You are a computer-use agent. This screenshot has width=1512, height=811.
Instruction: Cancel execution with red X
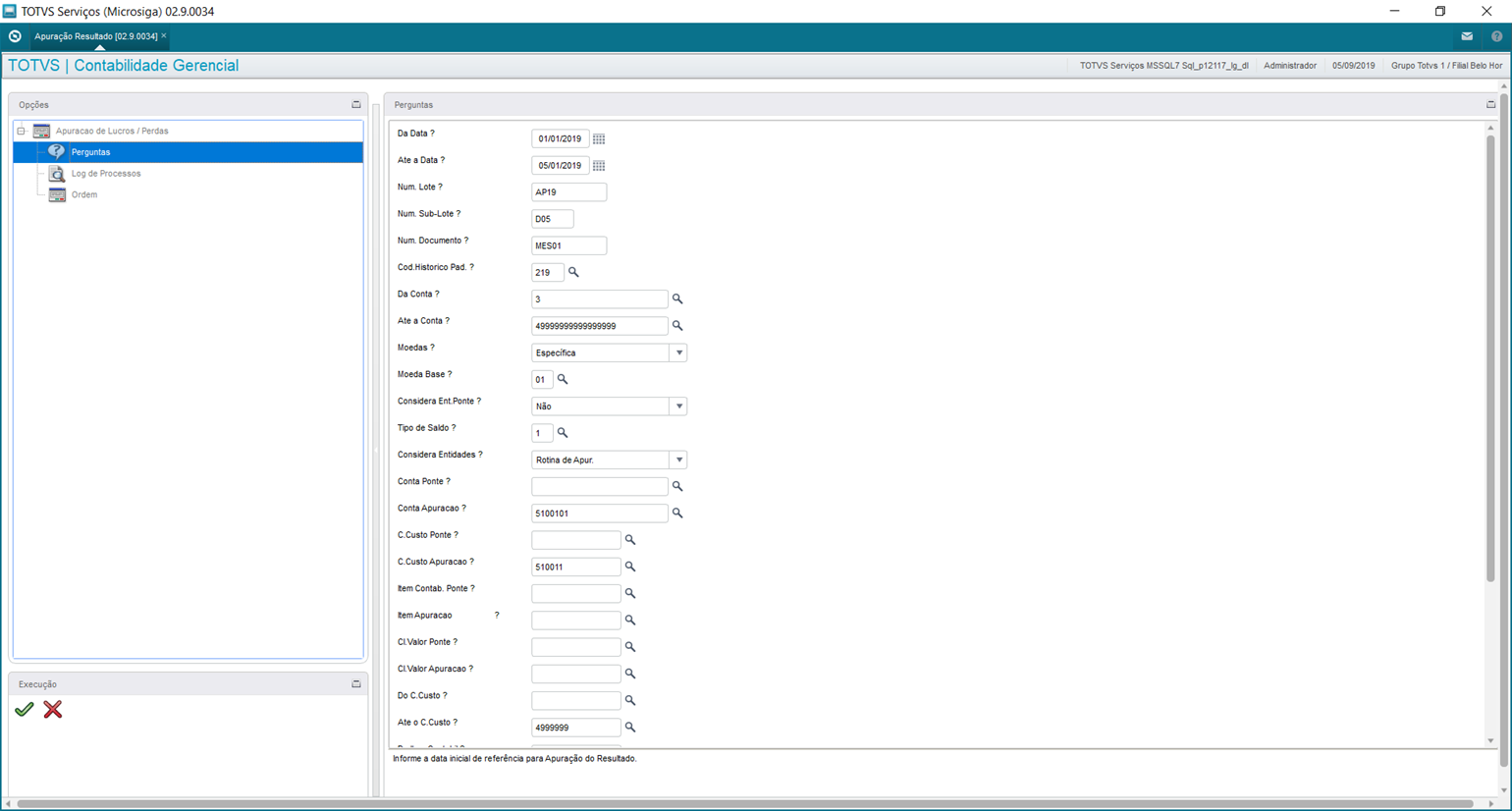coord(53,709)
